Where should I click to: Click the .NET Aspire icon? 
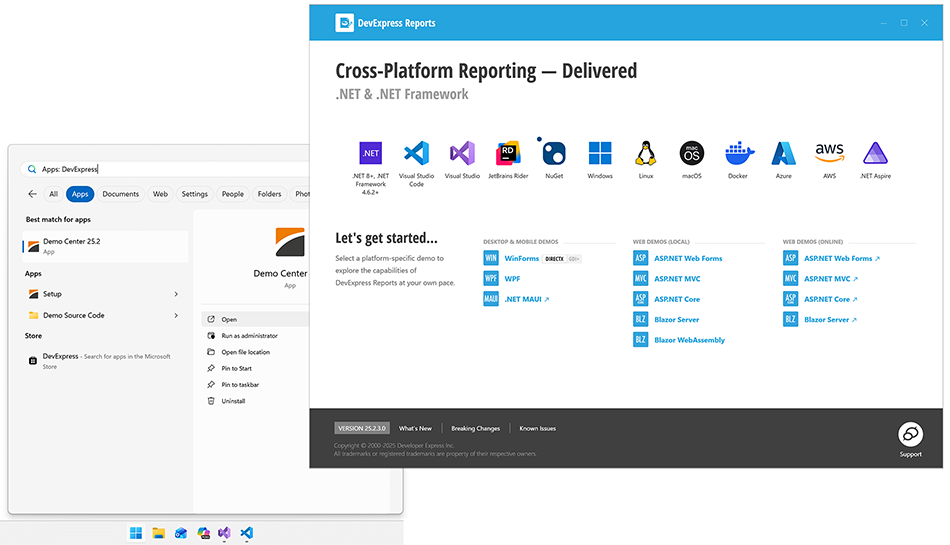click(x=875, y=153)
